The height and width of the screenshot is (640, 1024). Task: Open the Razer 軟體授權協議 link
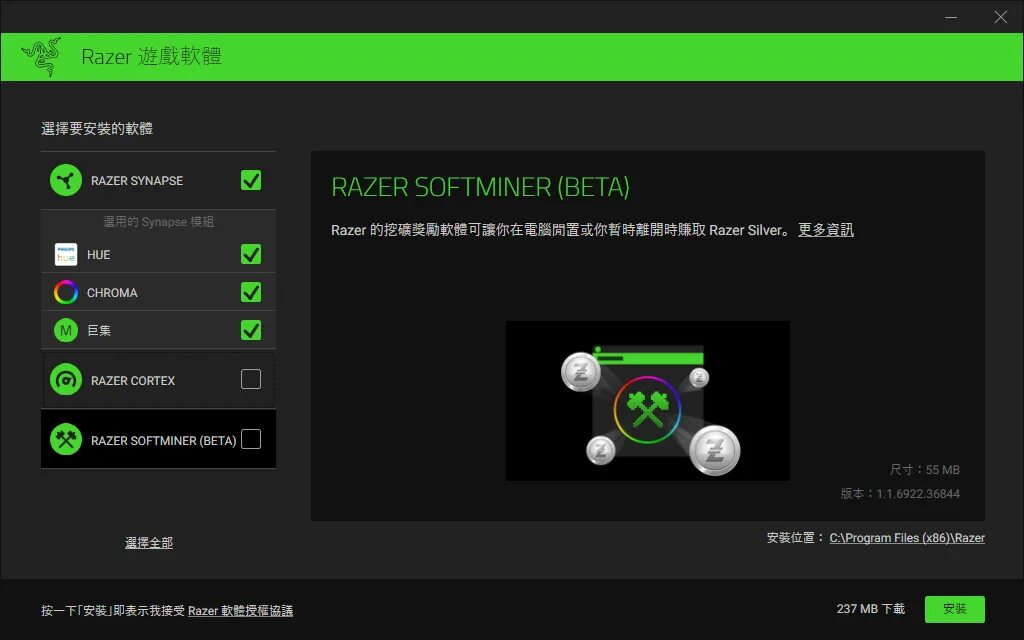point(240,611)
